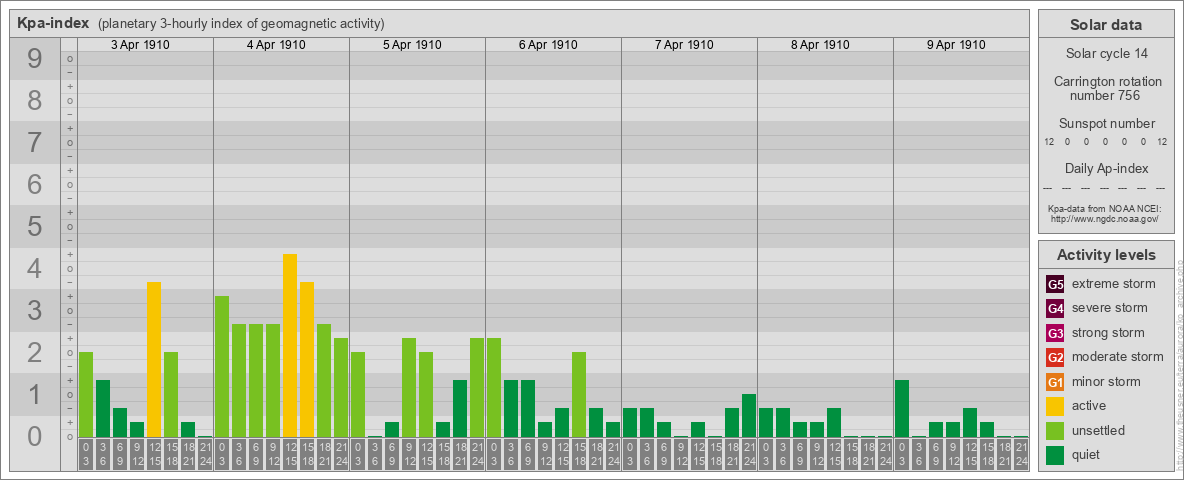Select the '8 Apr 1910' date header
This screenshot has width=1184, height=480.
click(820, 45)
